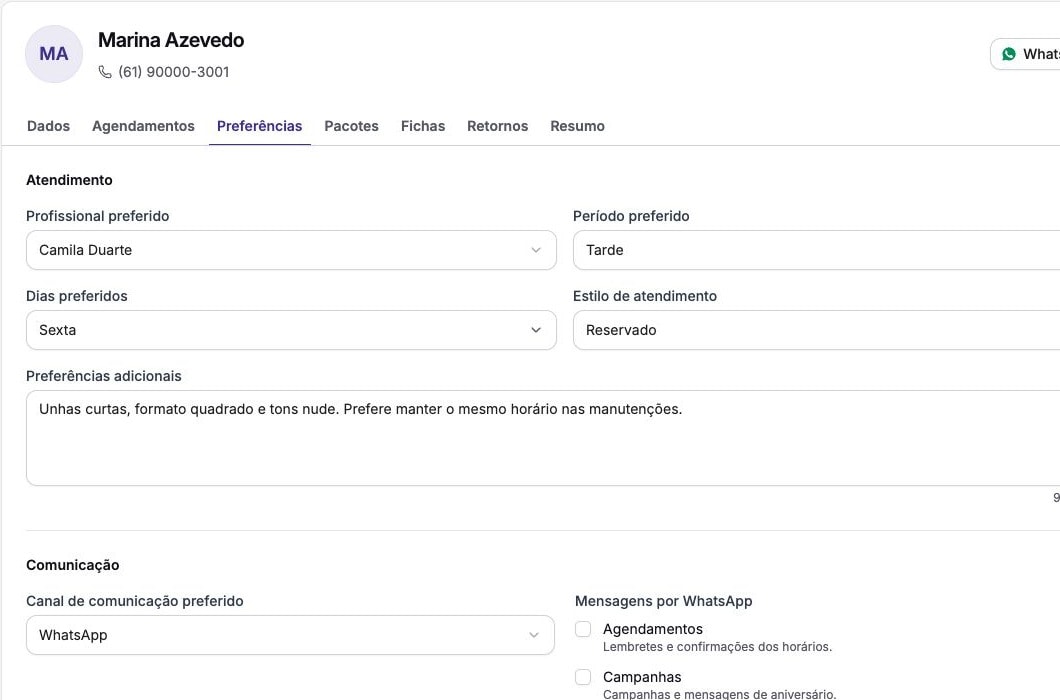Click the WhatsApp button in the header
This screenshot has height=700, width=1060.
coord(1026,54)
